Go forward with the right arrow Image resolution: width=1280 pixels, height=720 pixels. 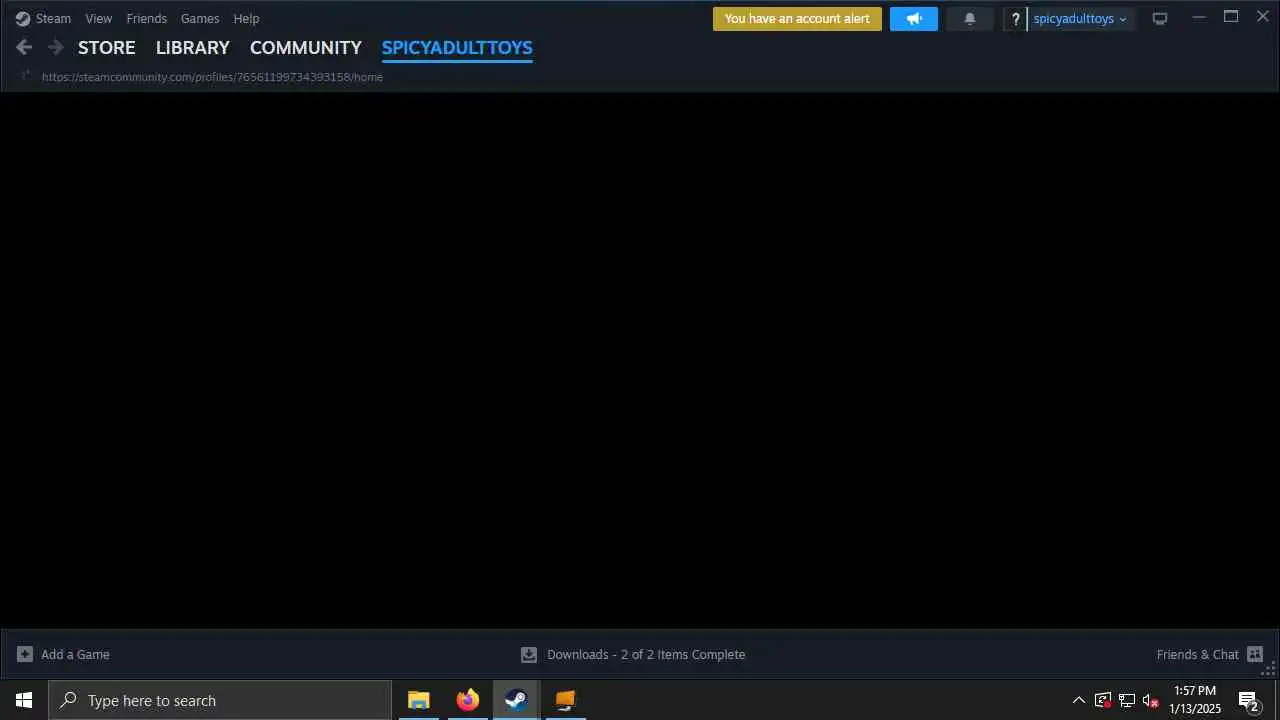[x=56, y=47]
